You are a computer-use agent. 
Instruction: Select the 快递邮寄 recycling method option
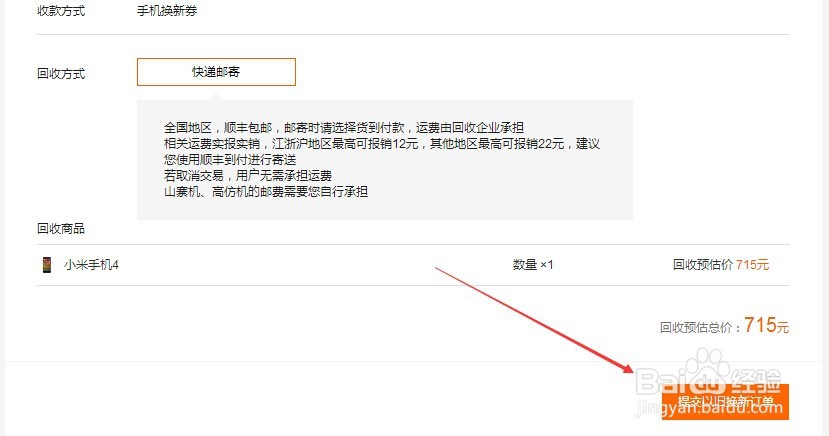point(216,72)
